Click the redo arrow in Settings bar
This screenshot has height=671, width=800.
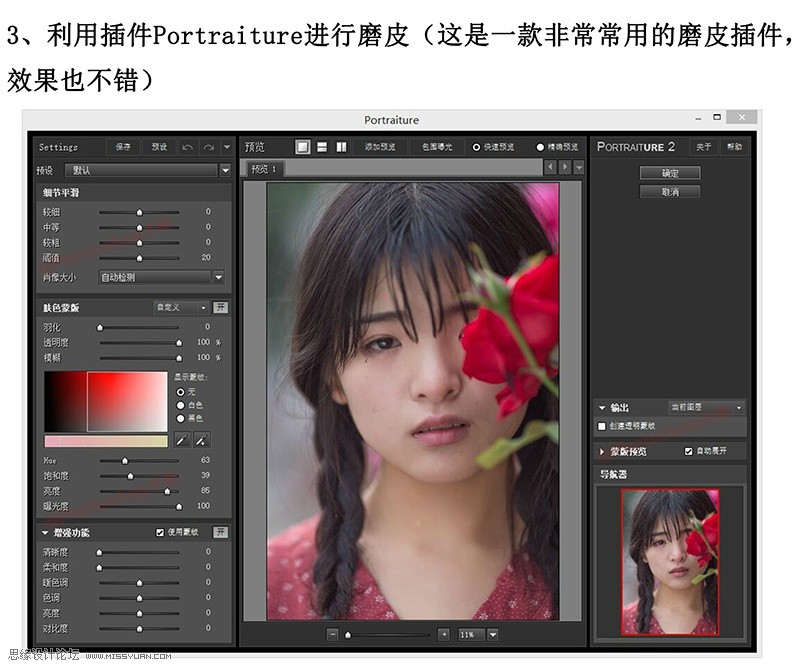coord(209,147)
